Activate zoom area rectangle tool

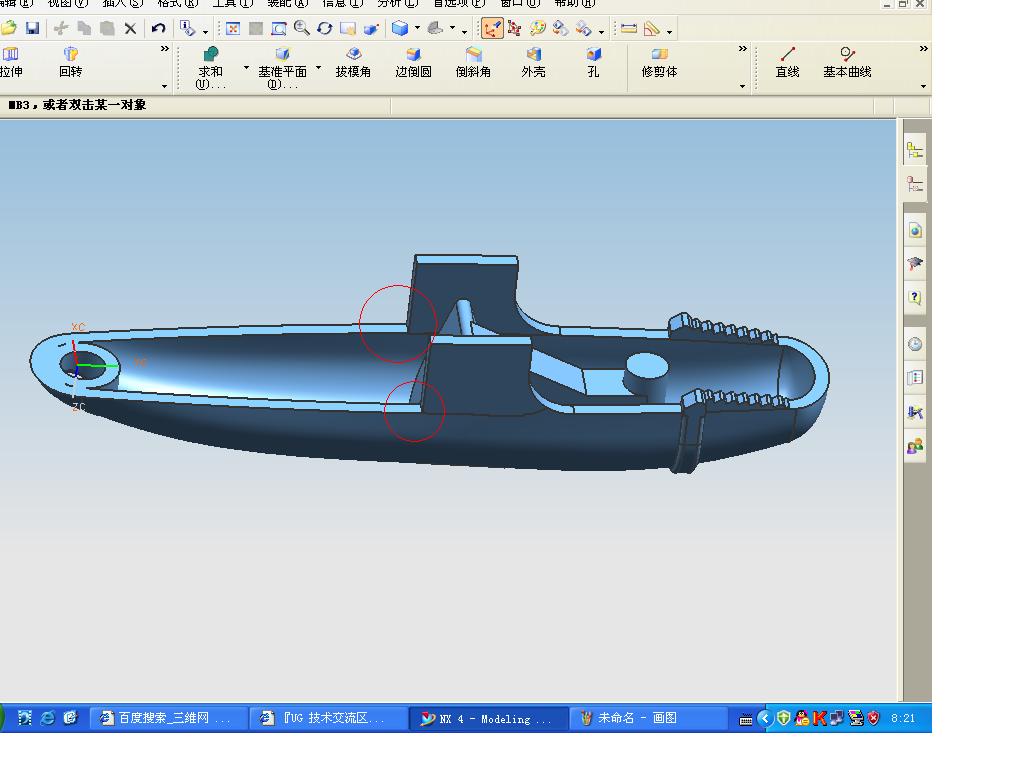[279, 28]
